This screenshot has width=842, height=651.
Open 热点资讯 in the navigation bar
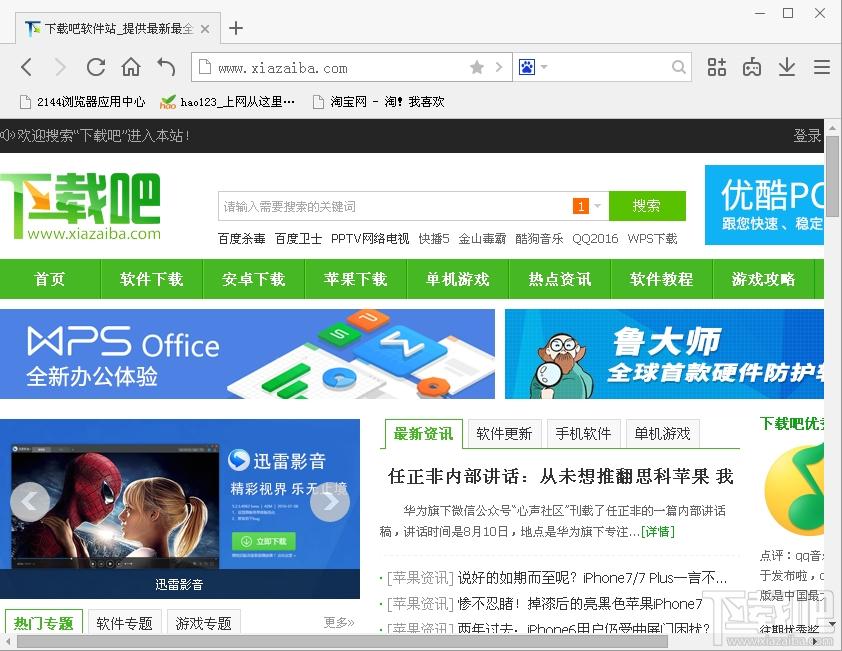click(560, 279)
